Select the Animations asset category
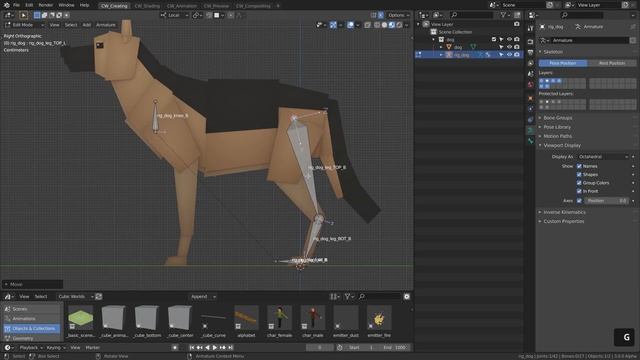The height and width of the screenshot is (360, 640). 32,319
